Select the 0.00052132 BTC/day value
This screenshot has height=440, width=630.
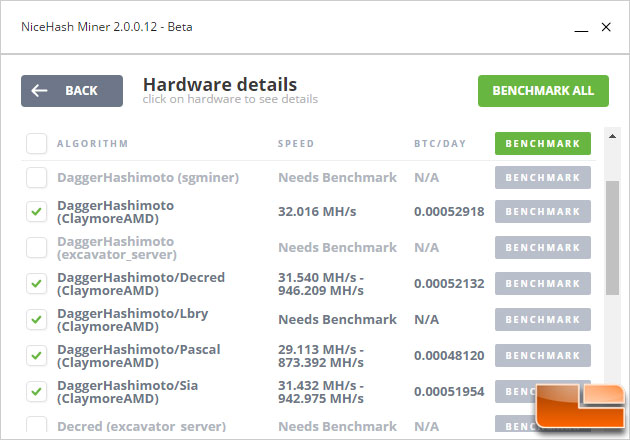(x=449, y=283)
